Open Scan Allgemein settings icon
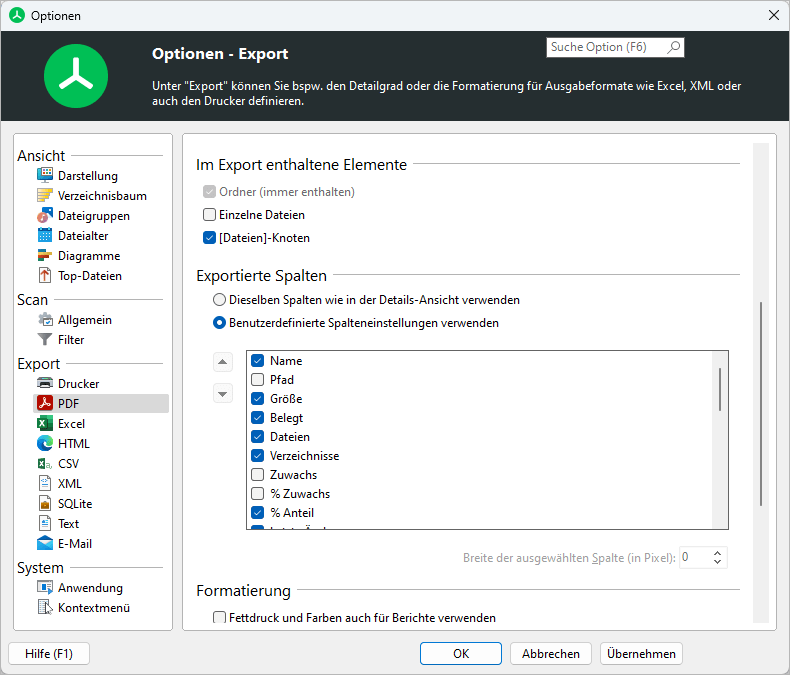The width and height of the screenshot is (790, 675). (x=45, y=319)
